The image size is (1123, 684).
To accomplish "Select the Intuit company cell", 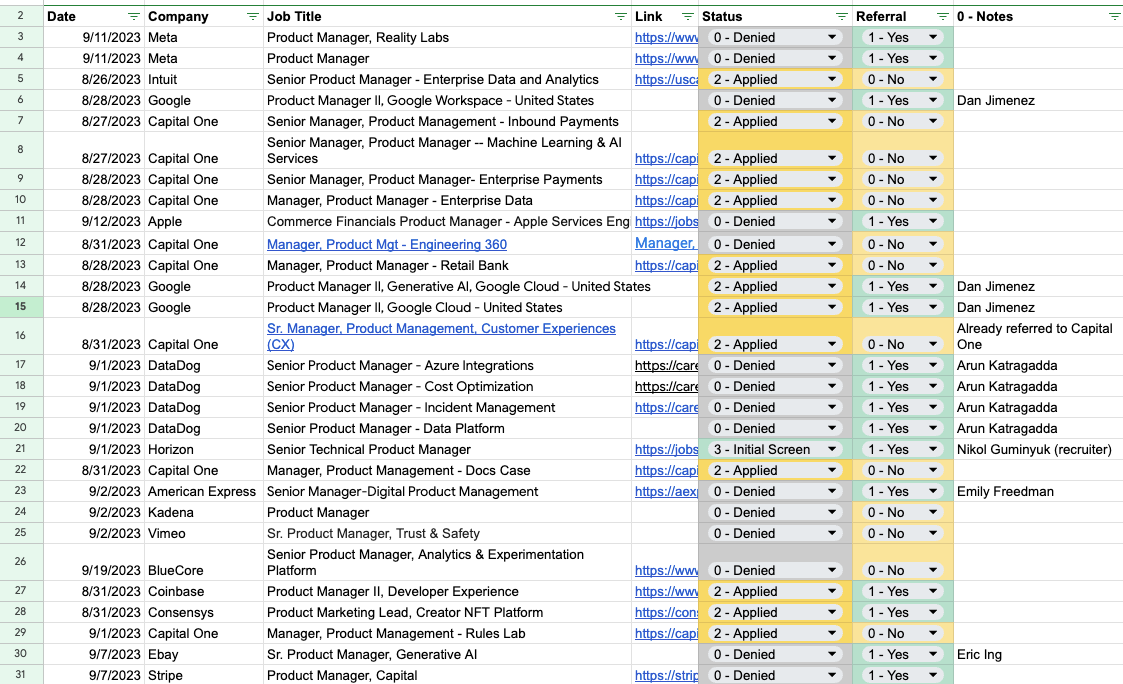I will (x=203, y=80).
